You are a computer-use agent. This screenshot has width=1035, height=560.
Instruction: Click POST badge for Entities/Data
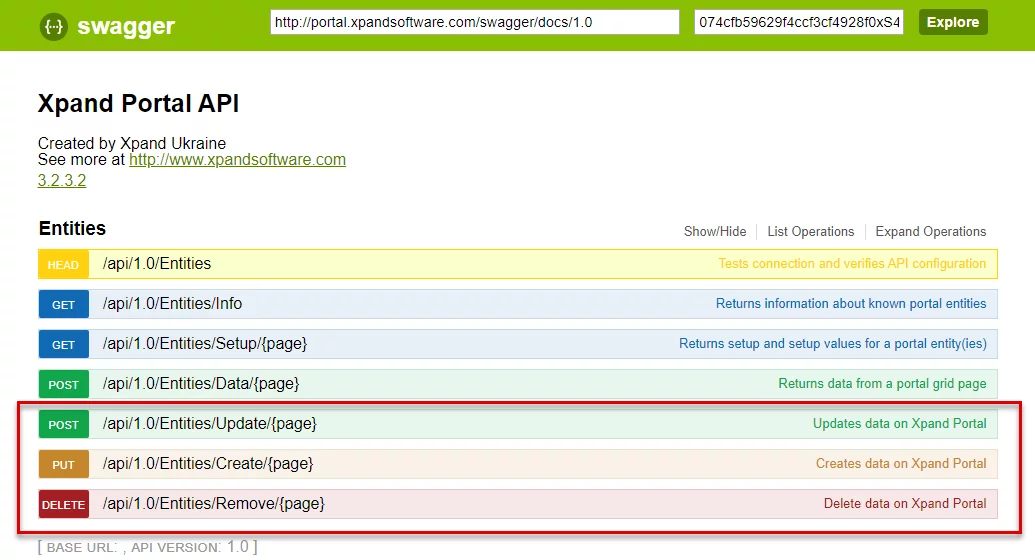63,385
